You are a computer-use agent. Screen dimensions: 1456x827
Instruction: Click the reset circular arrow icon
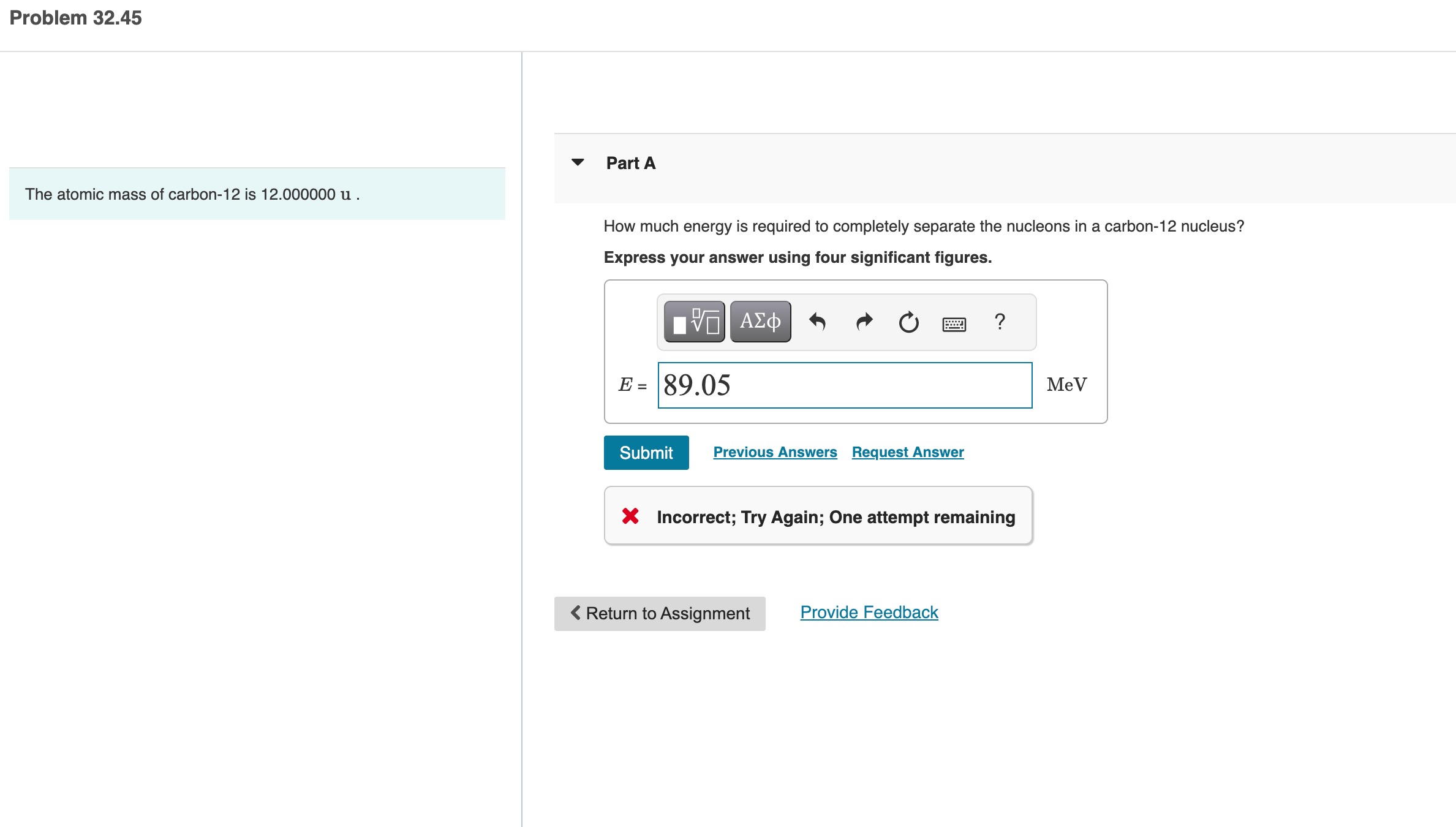[908, 322]
